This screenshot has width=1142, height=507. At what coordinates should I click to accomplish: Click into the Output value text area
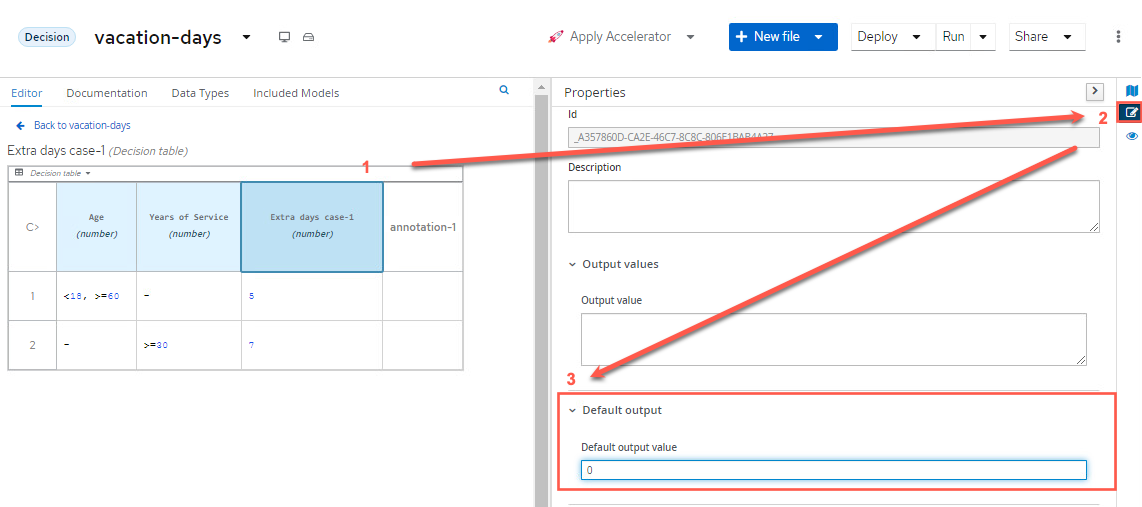pyautogui.click(x=833, y=339)
